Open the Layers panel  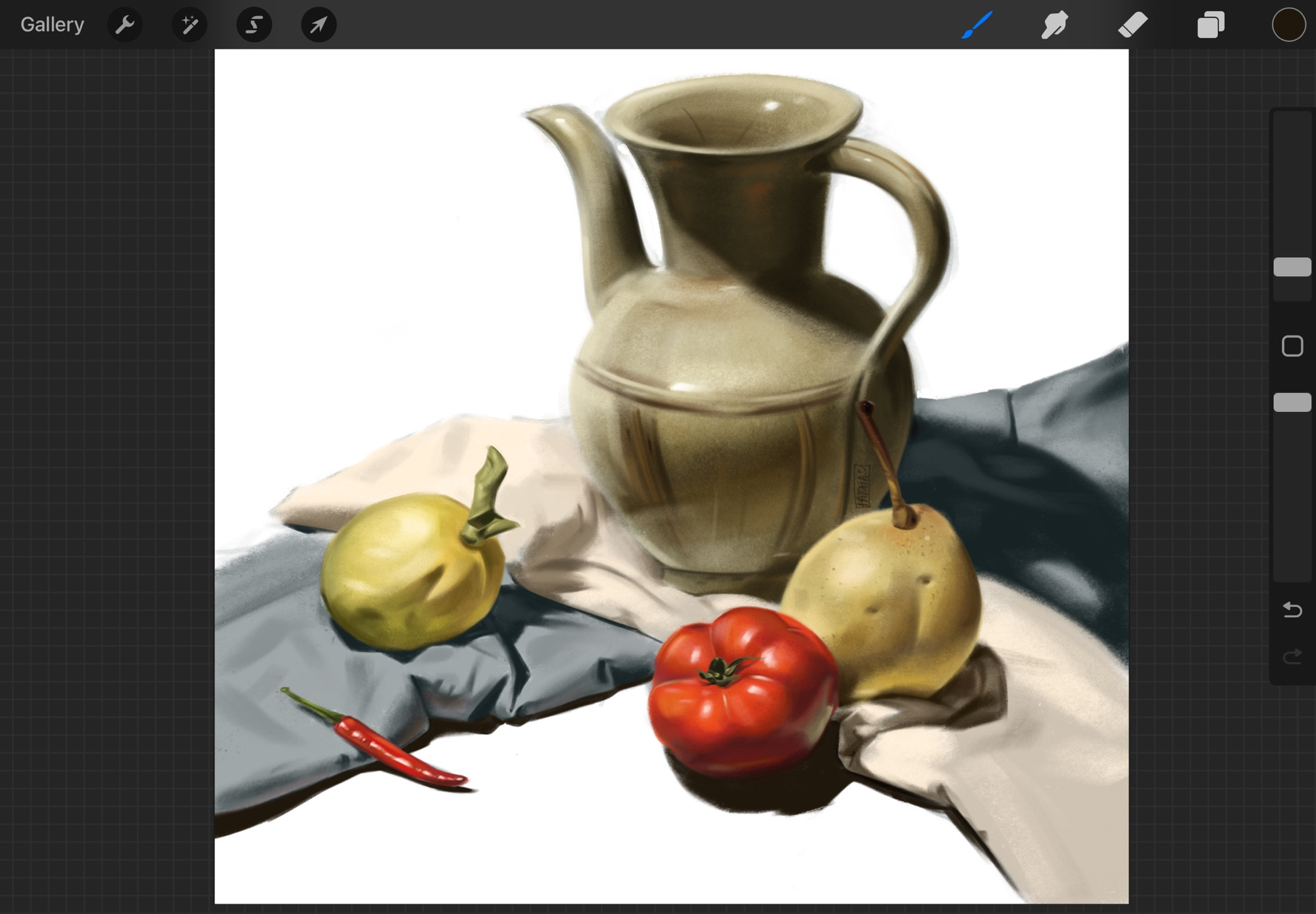tap(1211, 25)
